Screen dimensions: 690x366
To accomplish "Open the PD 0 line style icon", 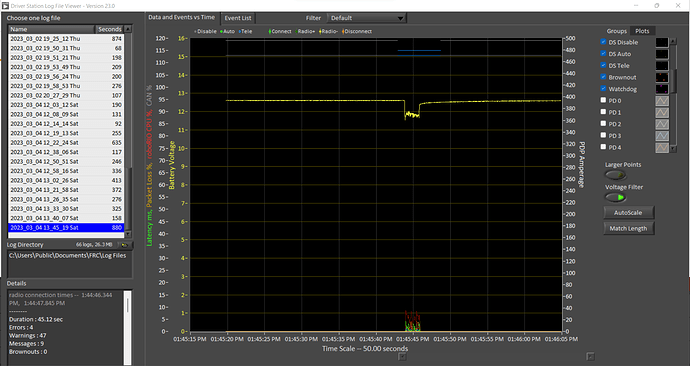I will 662,101.
